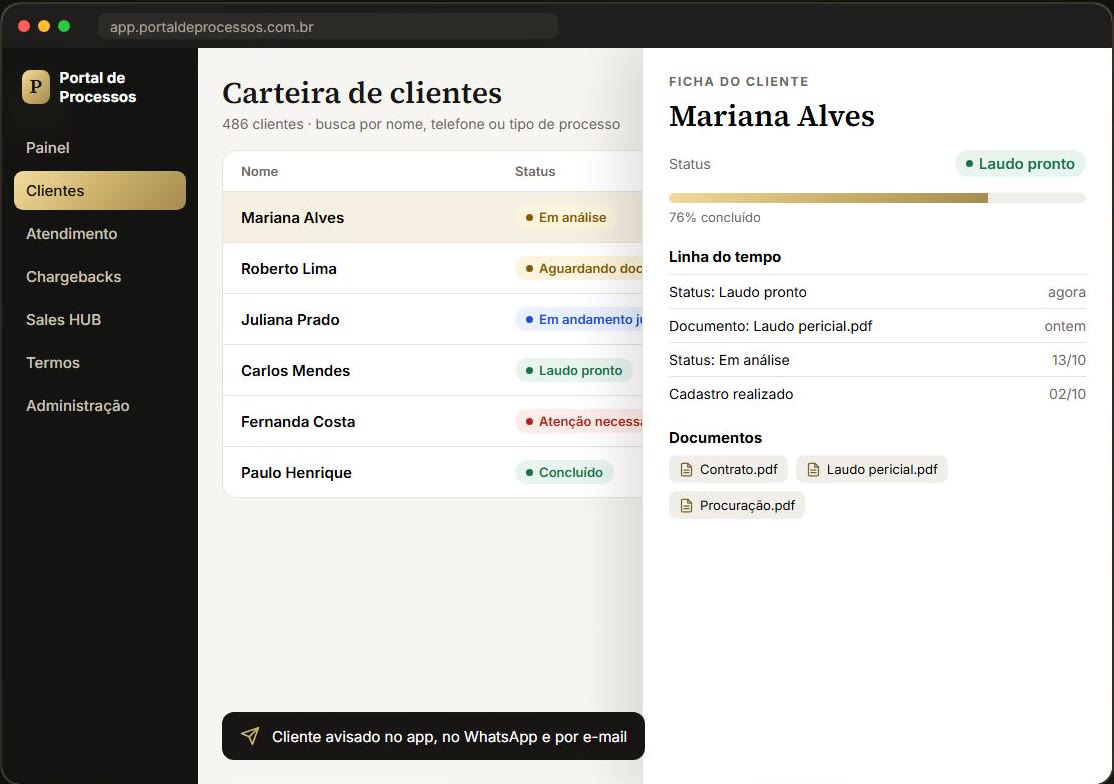Click Carlos Mendes's Laudo pronto badge
The height and width of the screenshot is (784, 1114).
(573, 371)
